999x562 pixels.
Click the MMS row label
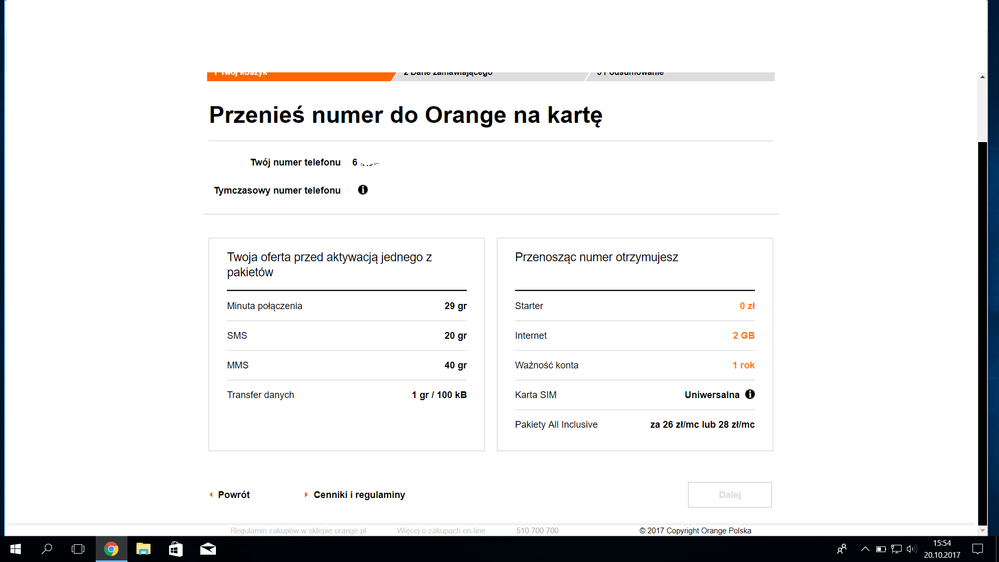[x=238, y=365]
